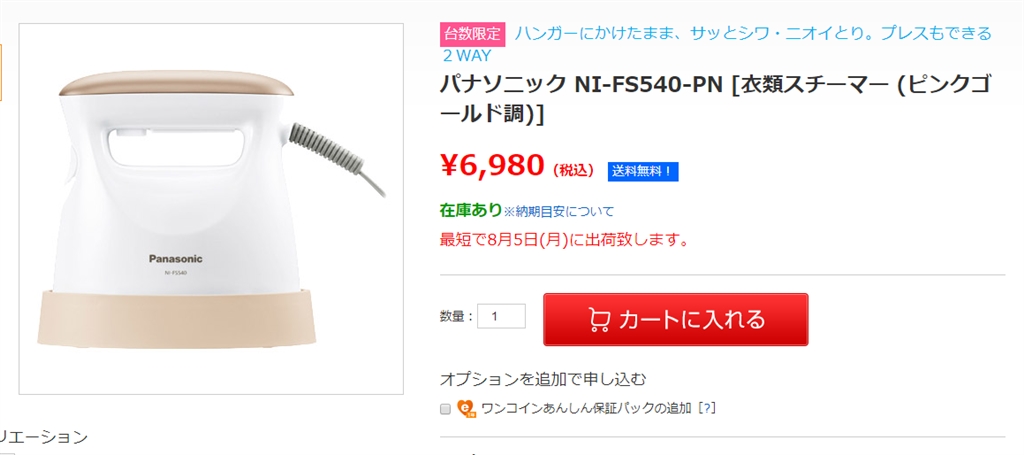
Task: Open the [?] help link for the warranty pack
Action: [707, 408]
